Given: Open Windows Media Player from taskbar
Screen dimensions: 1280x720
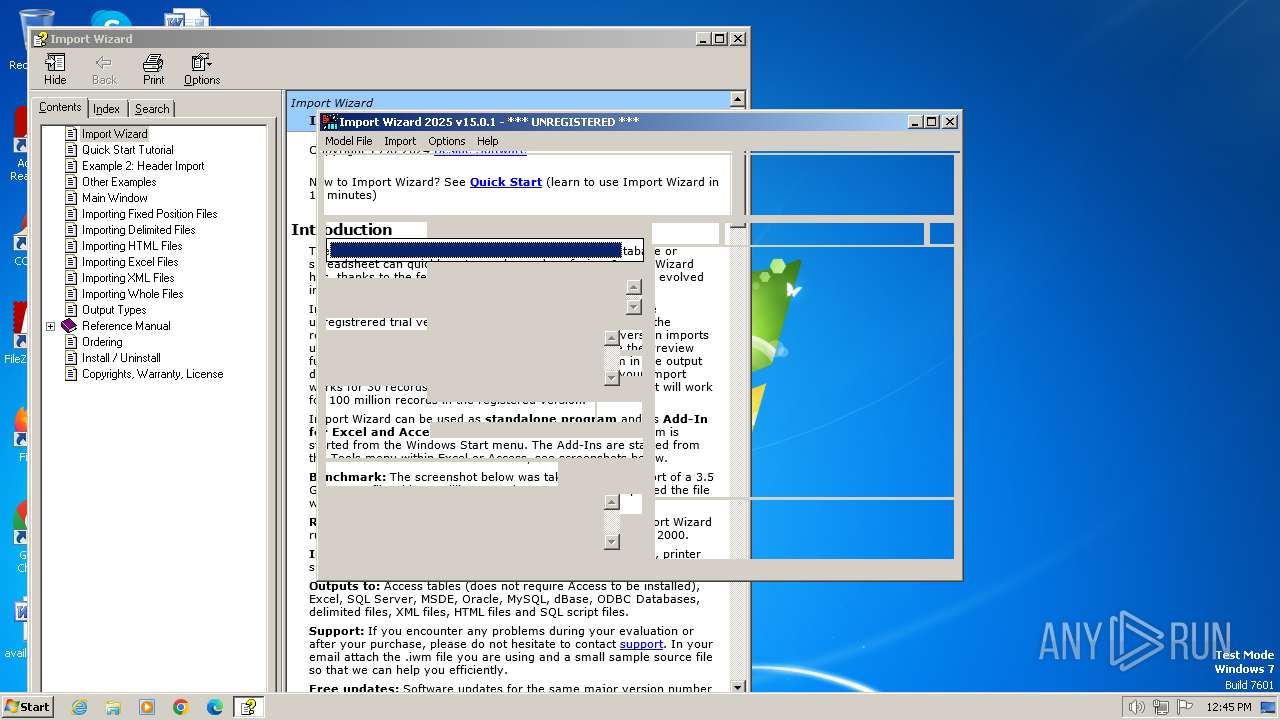Looking at the screenshot, I should pos(147,707).
